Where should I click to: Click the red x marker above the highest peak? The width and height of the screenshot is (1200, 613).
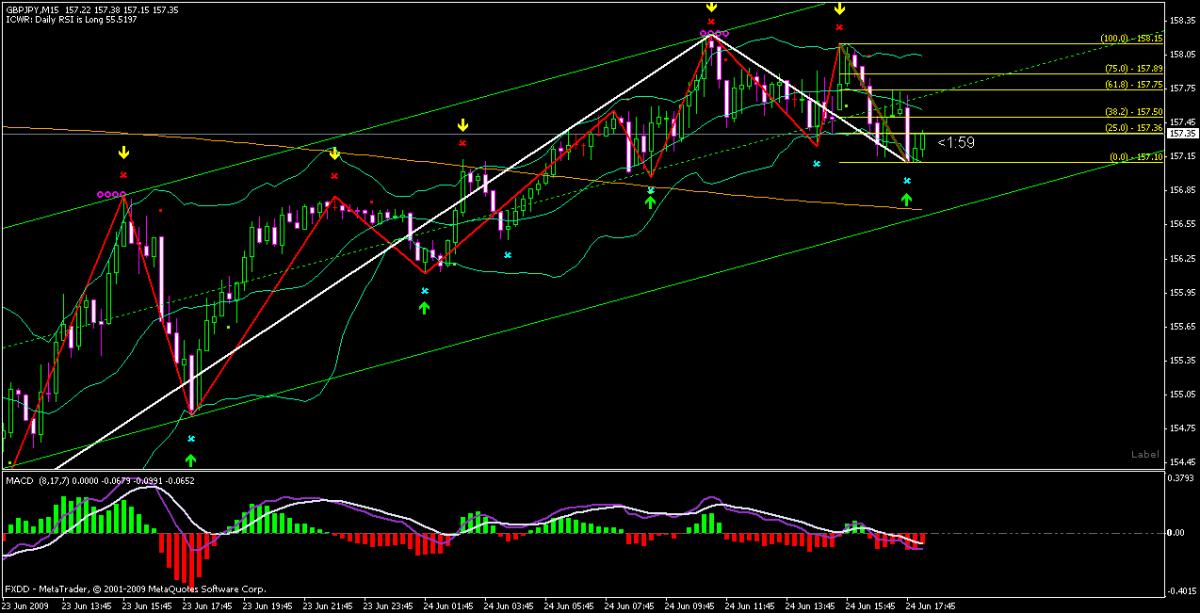click(711, 21)
